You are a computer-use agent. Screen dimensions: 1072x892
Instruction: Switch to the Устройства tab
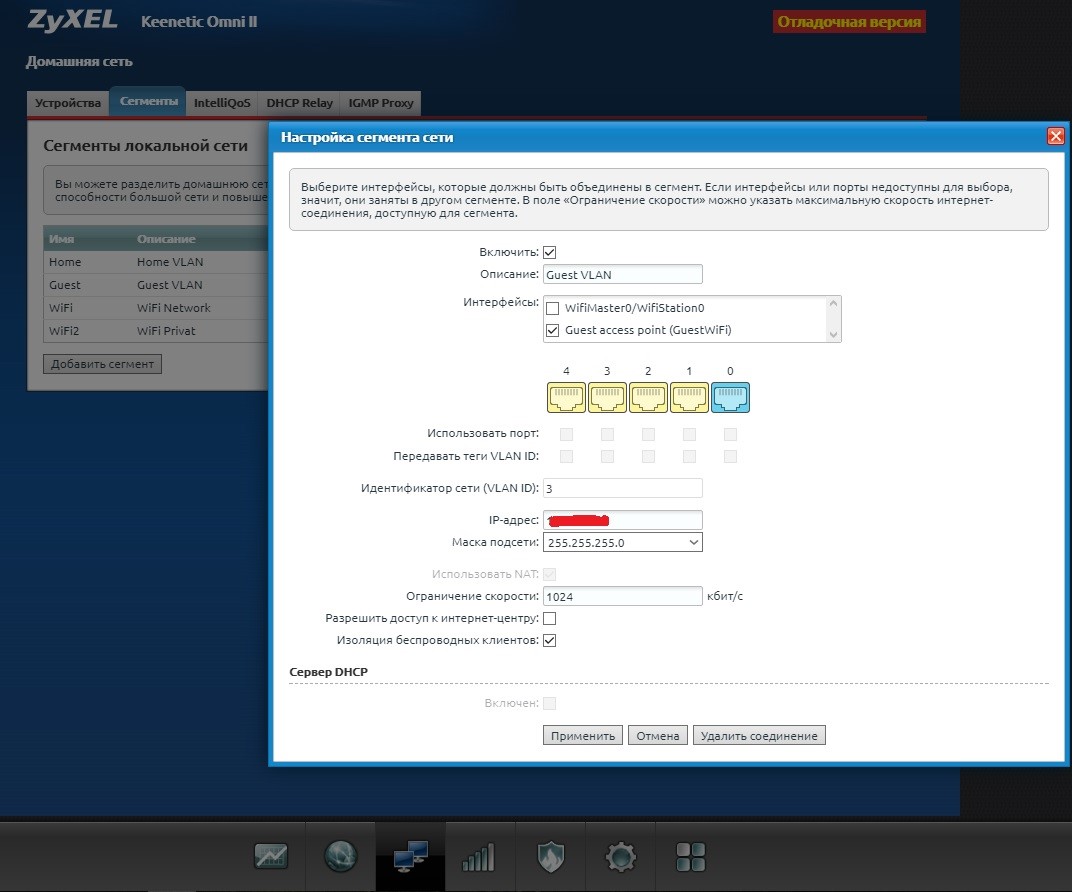click(x=68, y=103)
